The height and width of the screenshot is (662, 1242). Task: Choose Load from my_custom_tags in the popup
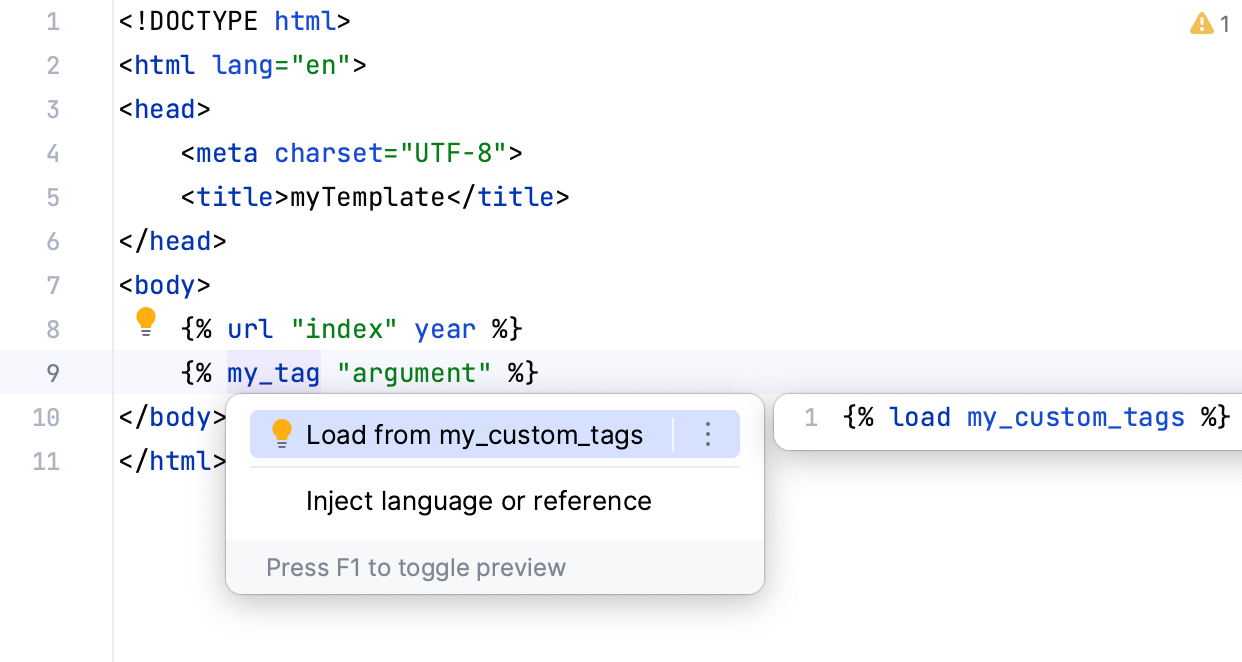(475, 434)
